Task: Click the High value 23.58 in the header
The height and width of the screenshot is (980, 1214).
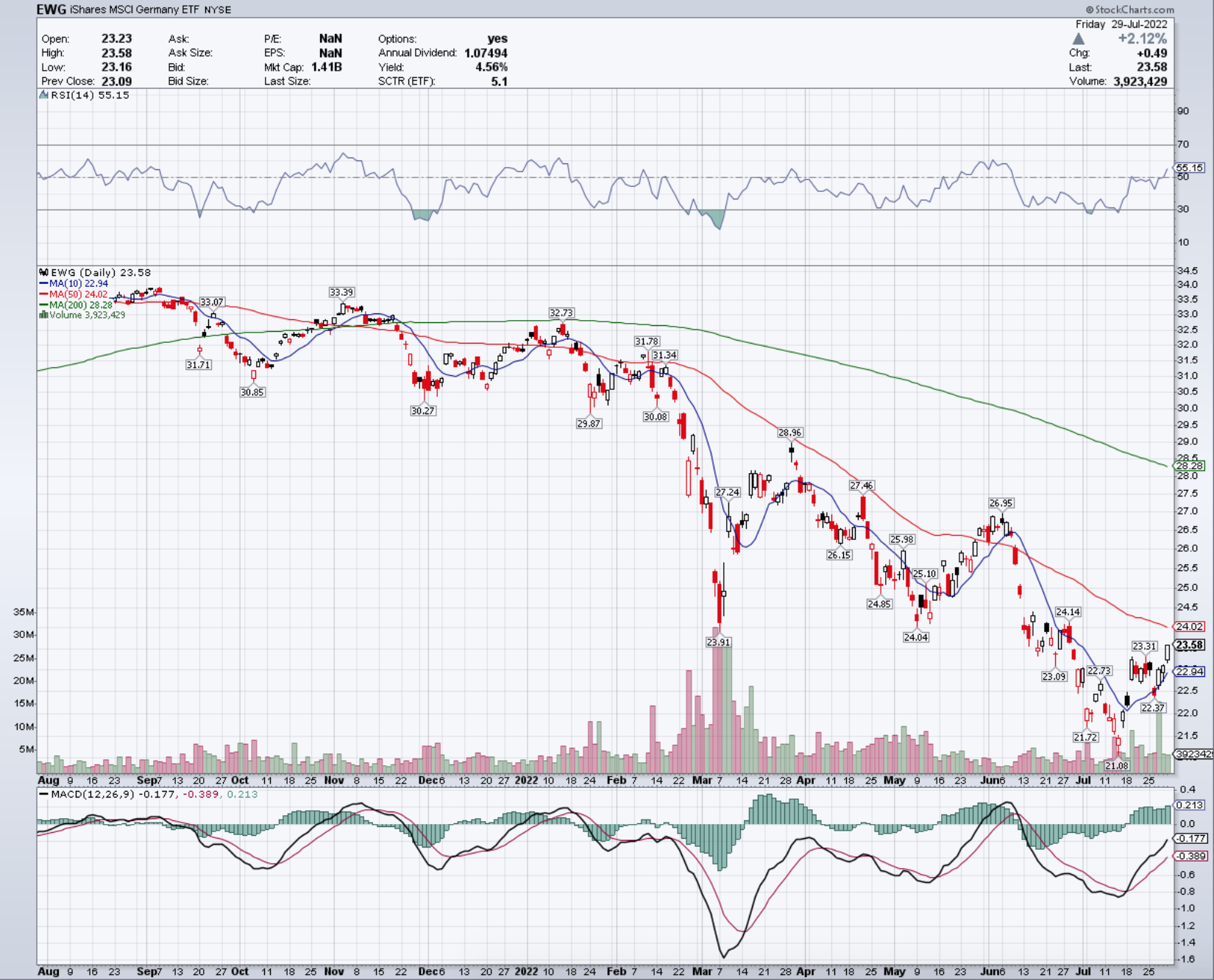Action: pos(116,53)
